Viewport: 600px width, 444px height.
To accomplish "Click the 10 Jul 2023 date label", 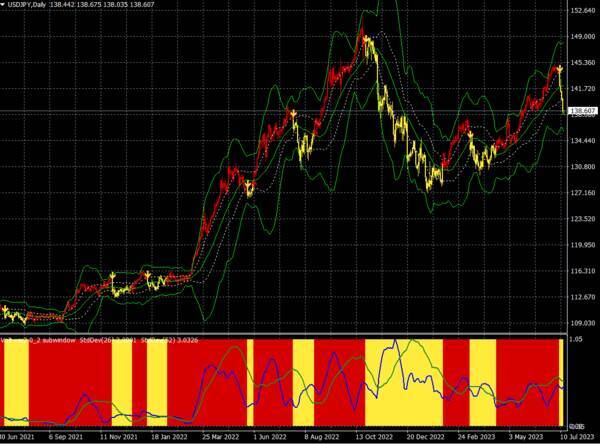I will (x=580, y=437).
